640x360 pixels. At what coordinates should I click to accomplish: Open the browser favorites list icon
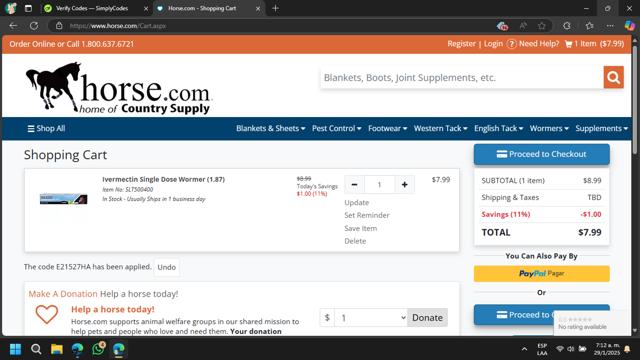[x=589, y=26]
